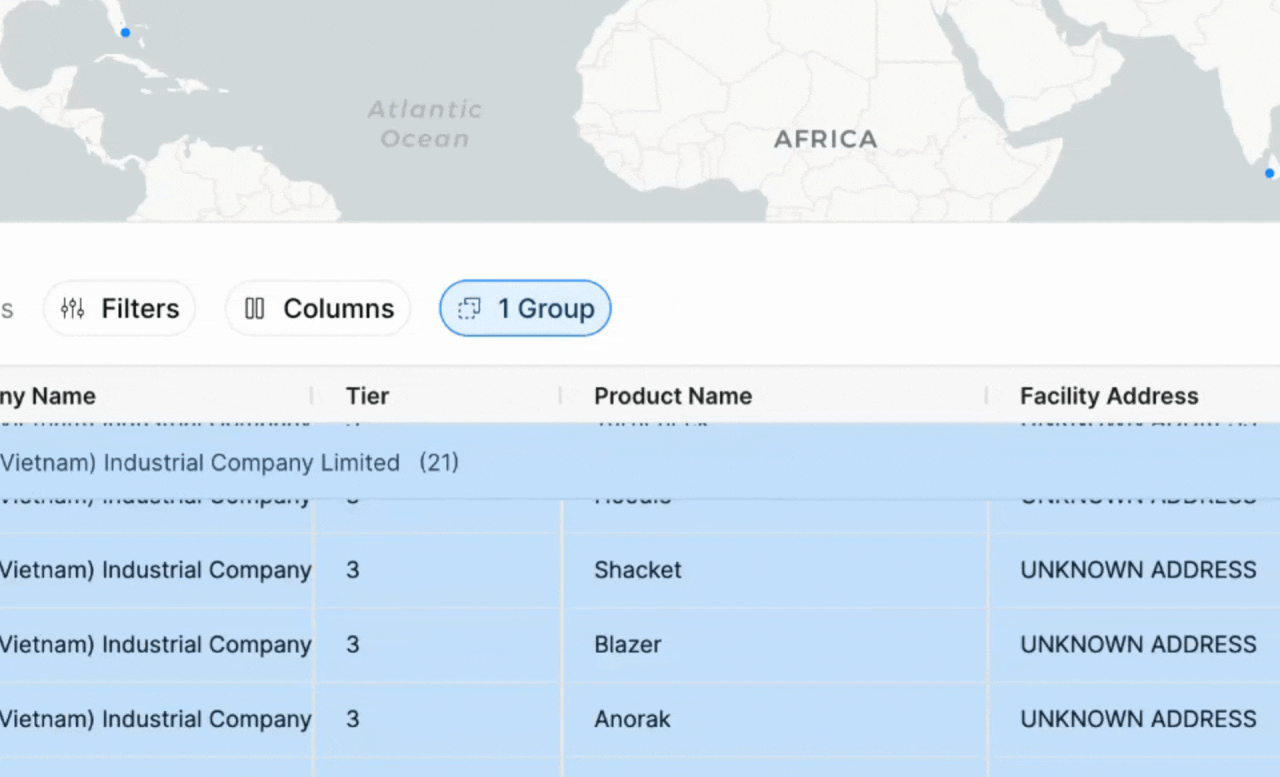The width and height of the screenshot is (1280, 777).
Task: Sort by the Tier column header
Action: 367,396
